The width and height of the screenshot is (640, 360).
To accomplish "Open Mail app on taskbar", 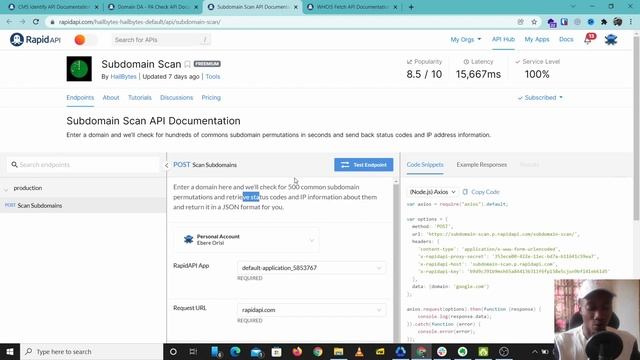I will 256,351.
